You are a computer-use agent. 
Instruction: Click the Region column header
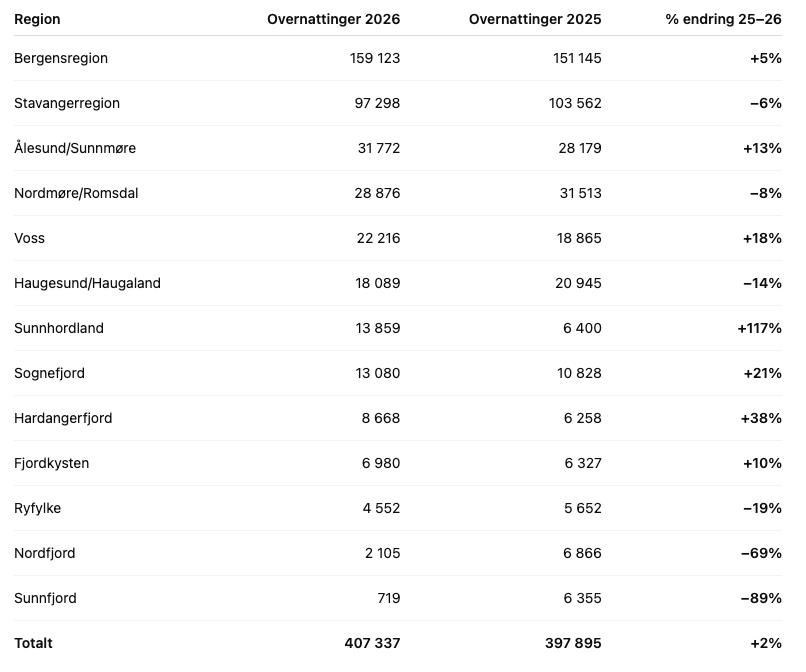37,19
